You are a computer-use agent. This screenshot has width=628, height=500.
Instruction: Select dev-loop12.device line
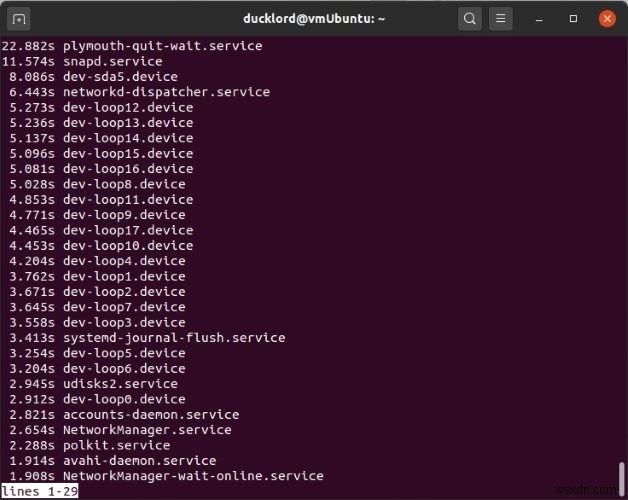click(101, 107)
